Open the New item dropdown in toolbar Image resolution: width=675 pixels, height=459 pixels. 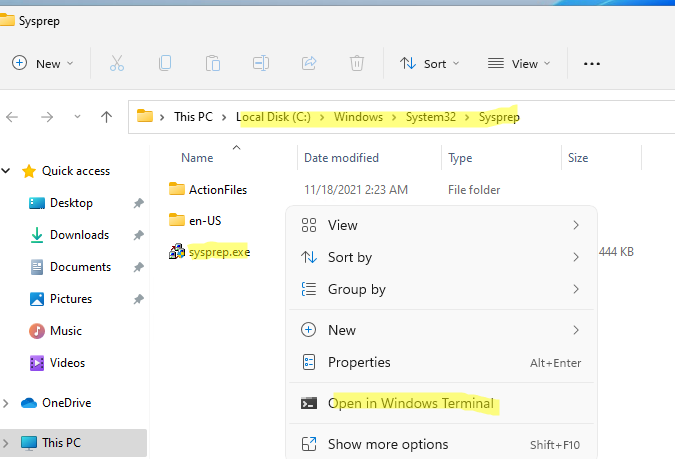pyautogui.click(x=42, y=64)
